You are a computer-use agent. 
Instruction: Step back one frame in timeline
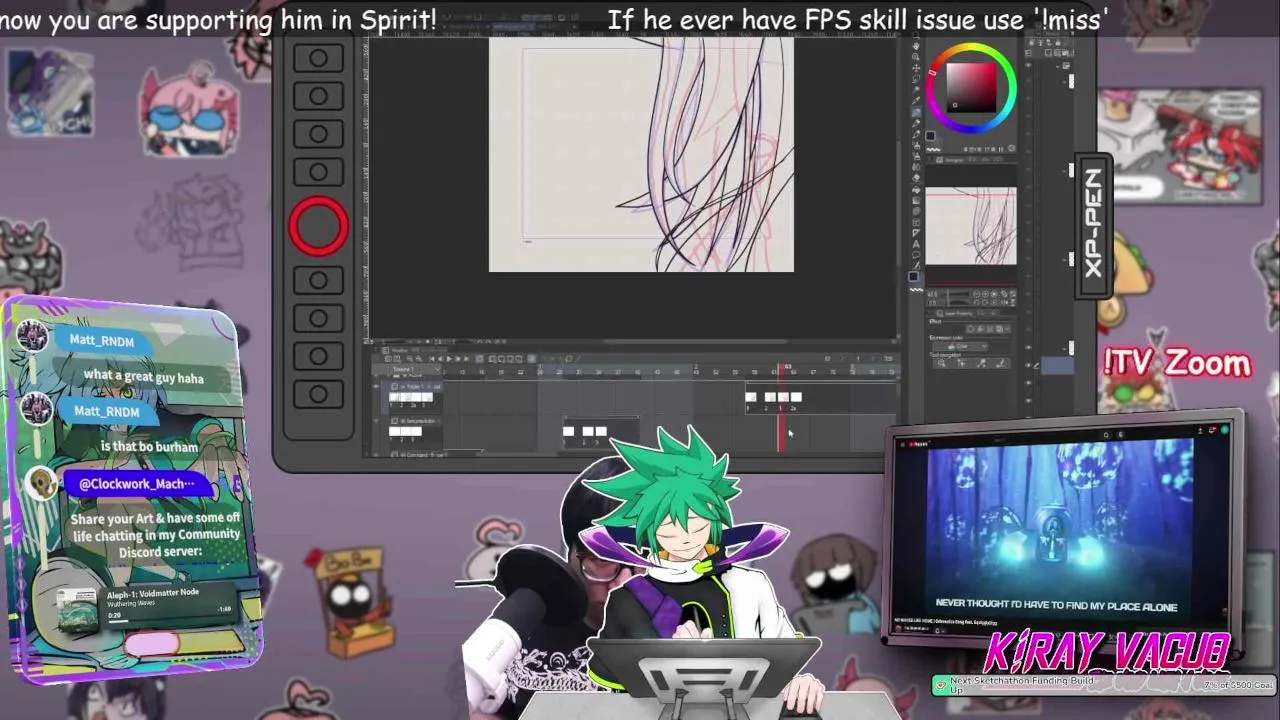440,359
